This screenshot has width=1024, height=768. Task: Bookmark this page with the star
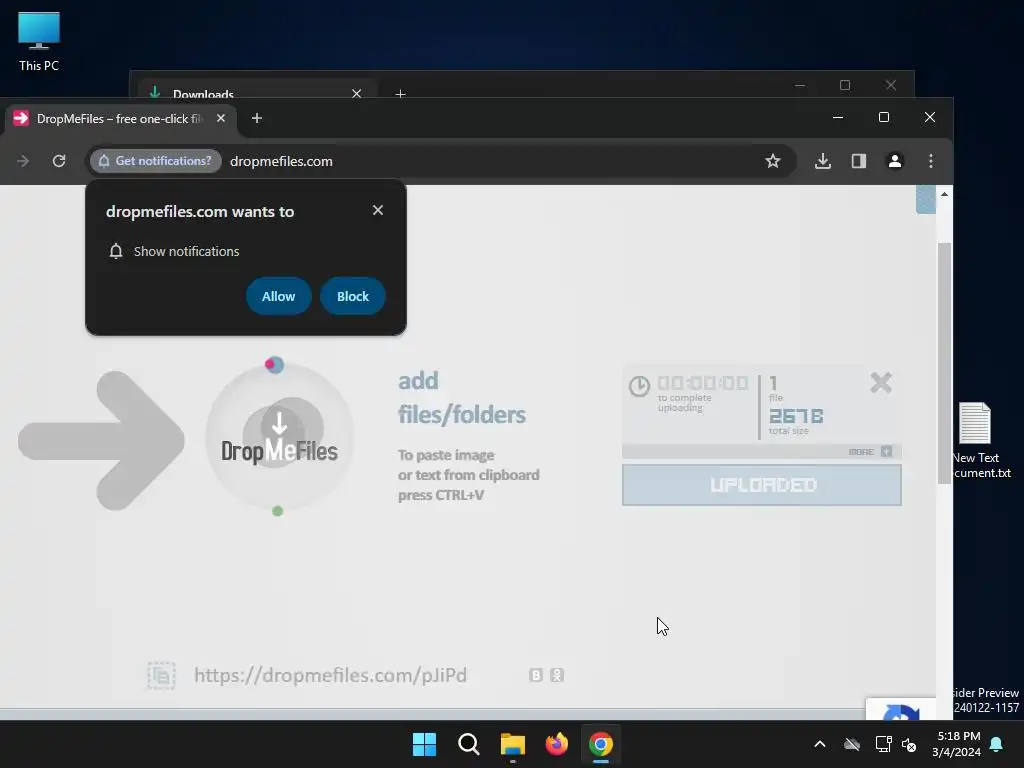[773, 161]
